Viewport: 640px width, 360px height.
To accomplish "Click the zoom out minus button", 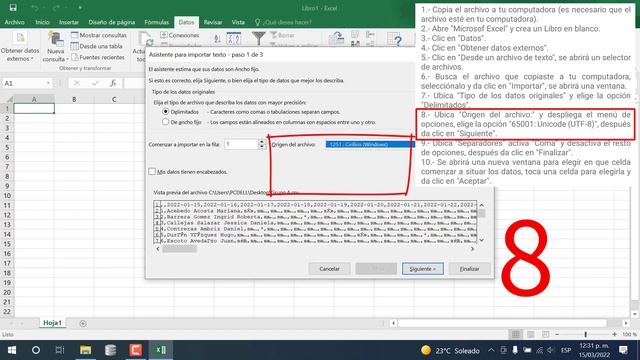I will click(557, 335).
